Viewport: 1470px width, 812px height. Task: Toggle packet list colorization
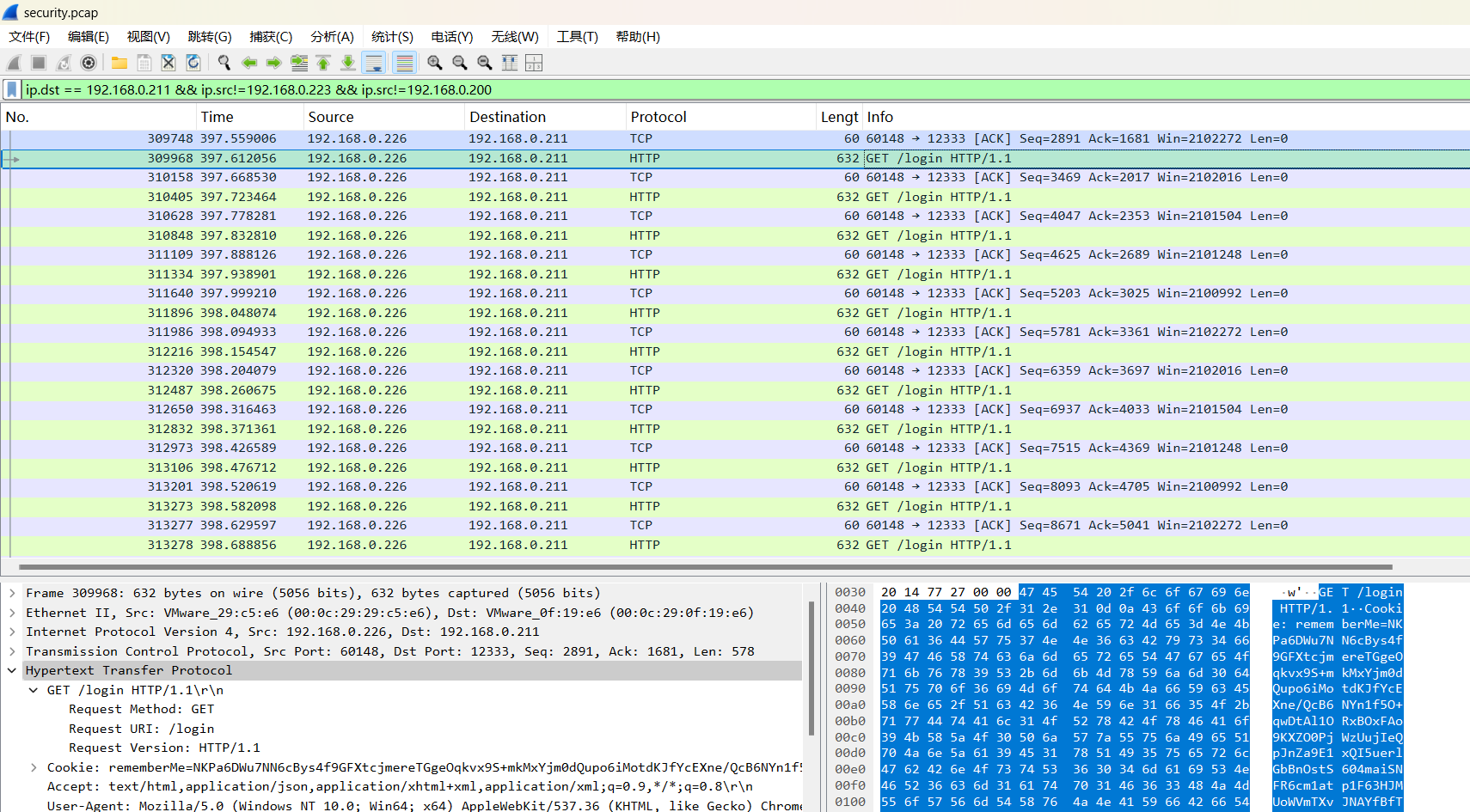click(x=405, y=63)
